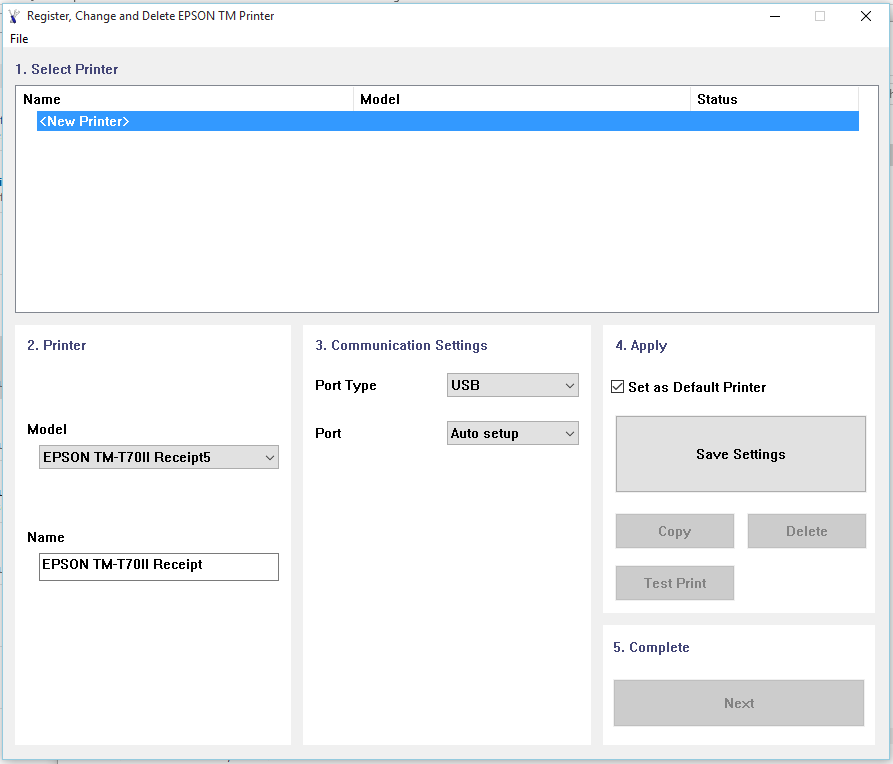Close the EPSON TM Printer window
Image resolution: width=893 pixels, height=764 pixels.
[x=866, y=16]
